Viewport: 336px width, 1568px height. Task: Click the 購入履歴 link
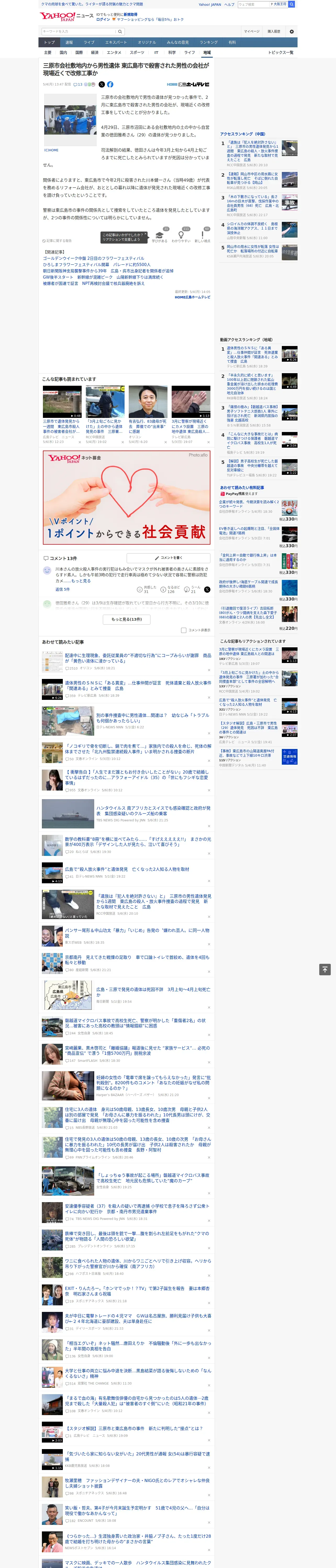coord(274,32)
